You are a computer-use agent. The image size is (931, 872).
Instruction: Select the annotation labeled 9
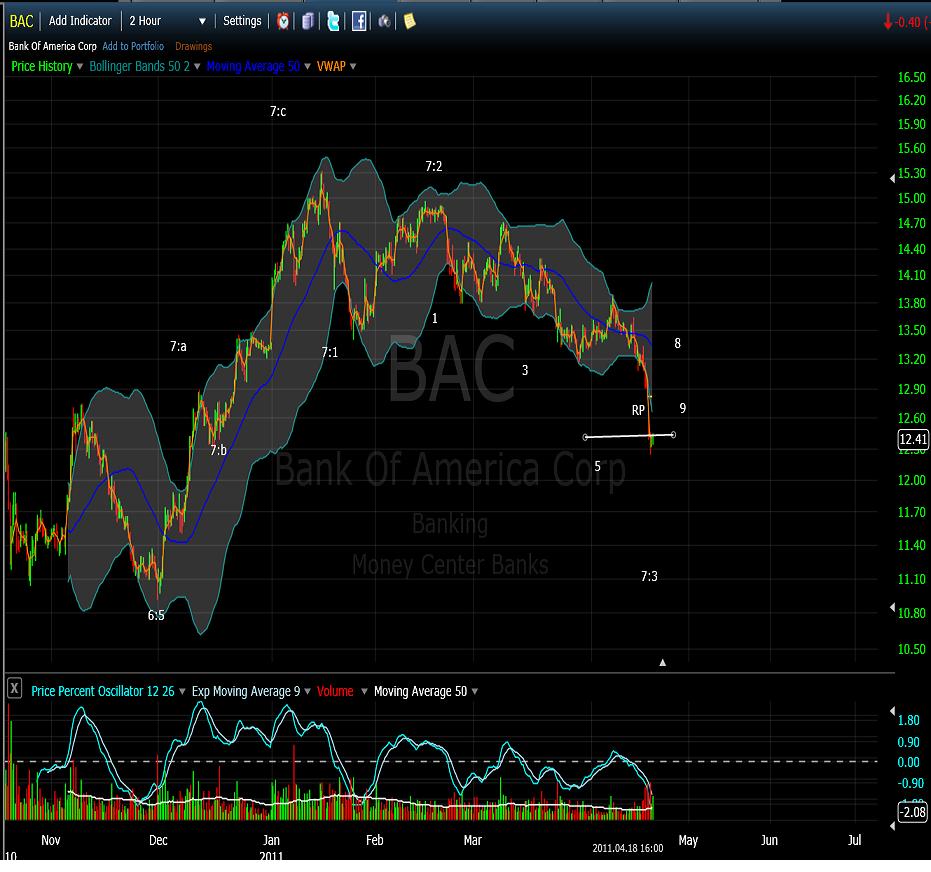683,408
